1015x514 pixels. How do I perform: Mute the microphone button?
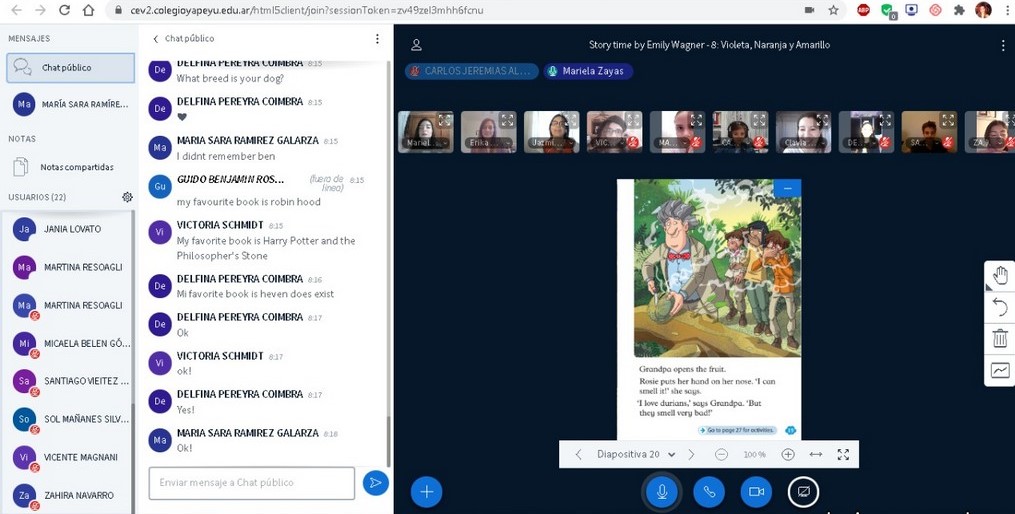coord(661,492)
